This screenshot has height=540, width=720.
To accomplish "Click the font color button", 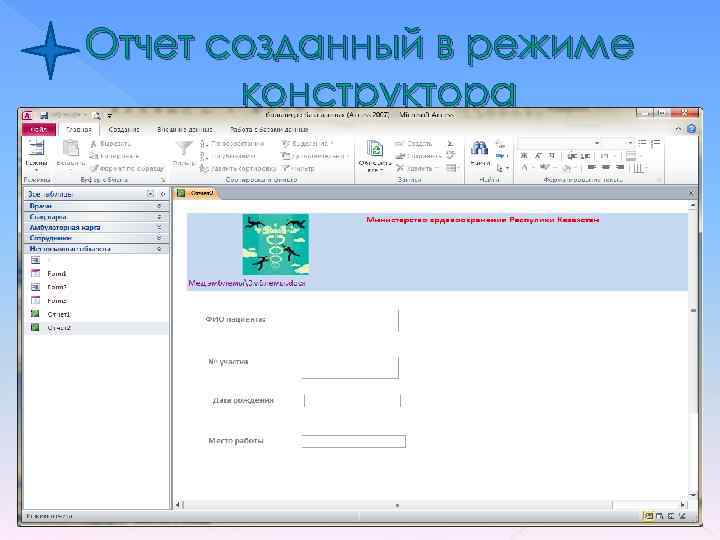I will (525, 168).
